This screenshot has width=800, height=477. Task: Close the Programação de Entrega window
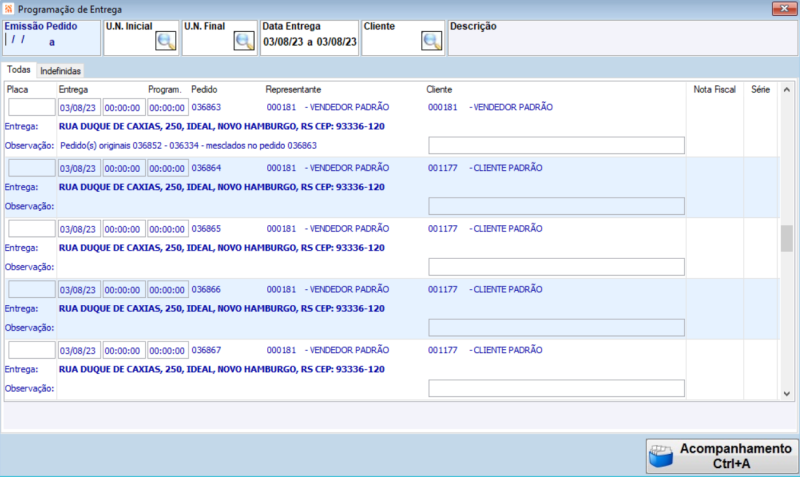(784, 8)
